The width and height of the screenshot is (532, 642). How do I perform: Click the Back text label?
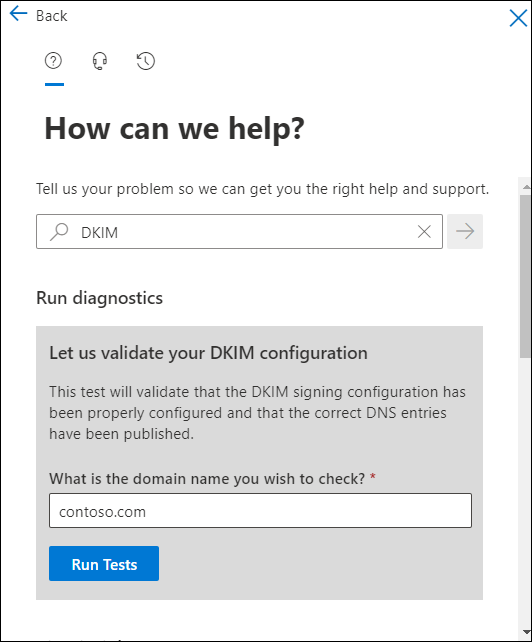pos(52,16)
